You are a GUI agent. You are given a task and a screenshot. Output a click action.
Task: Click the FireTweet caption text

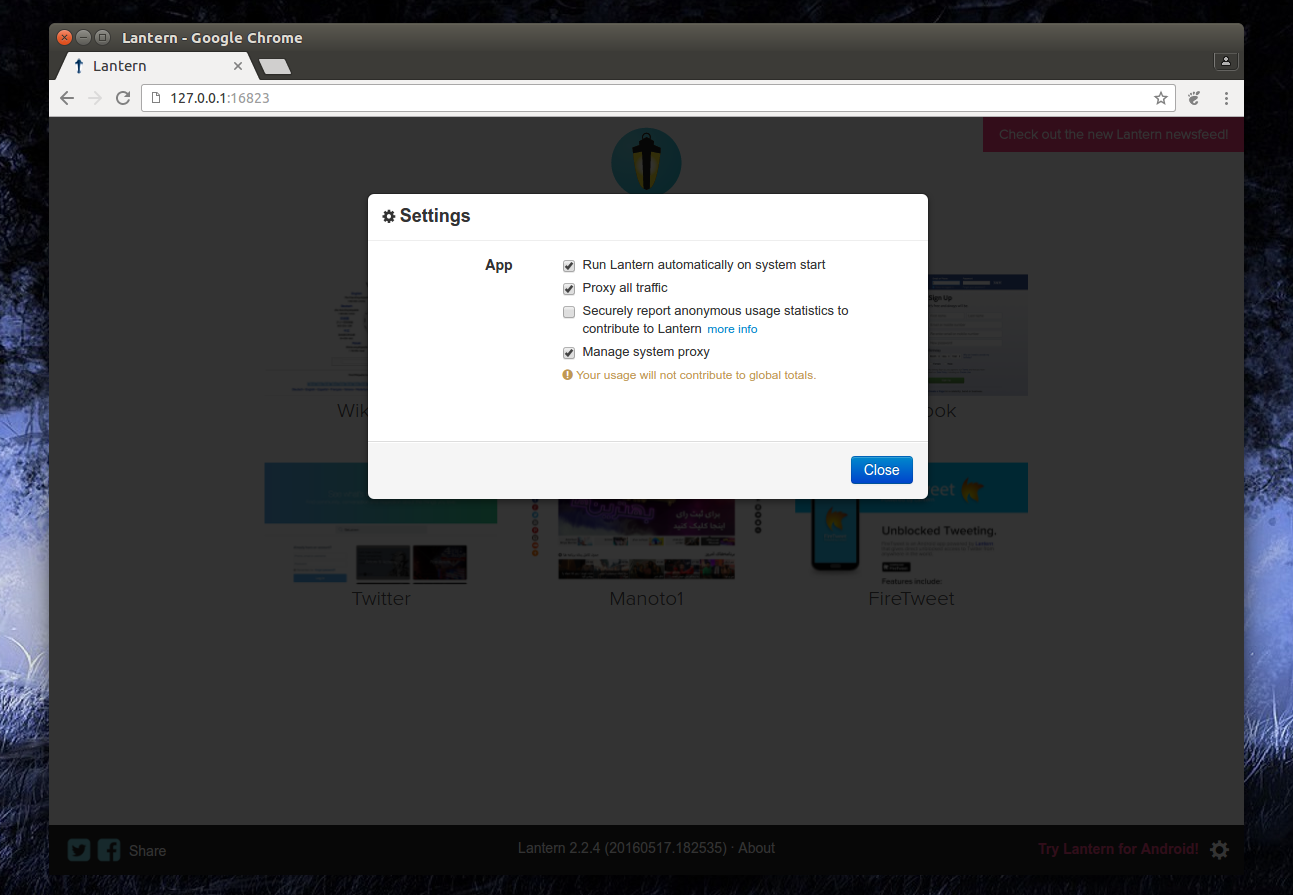pos(912,599)
